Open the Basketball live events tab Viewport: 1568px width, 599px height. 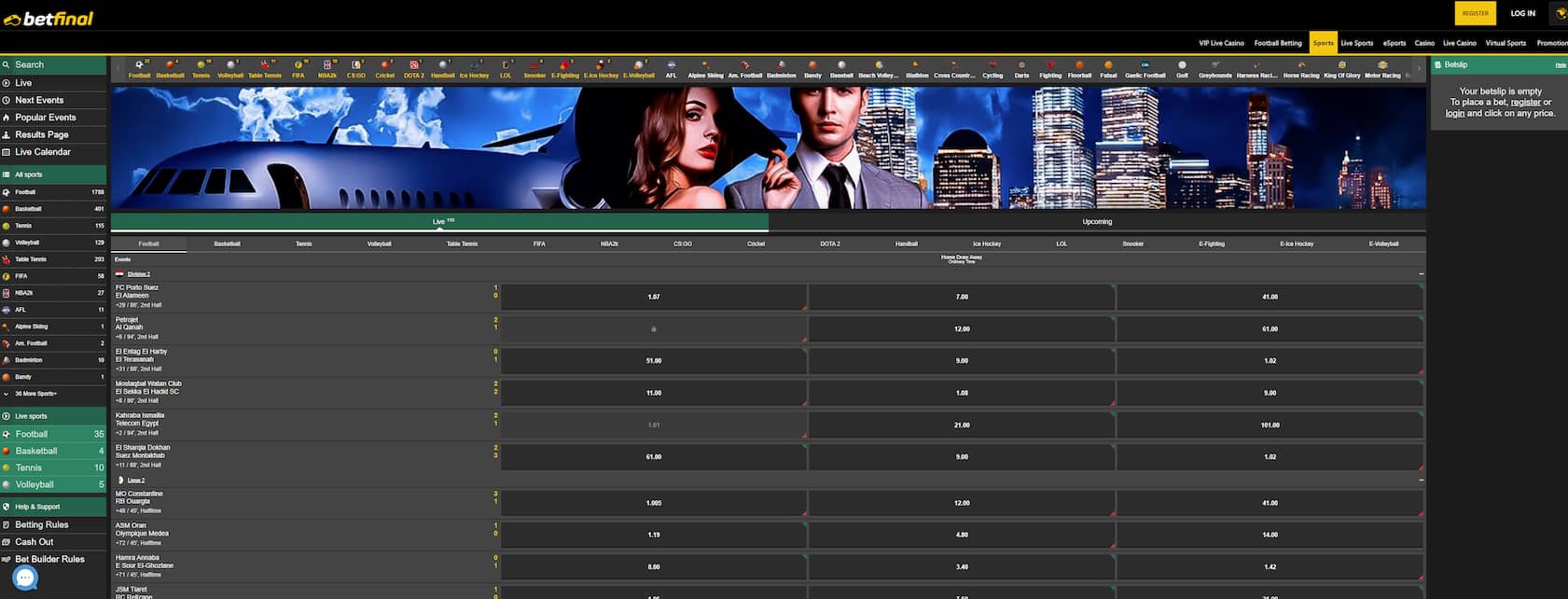pos(227,244)
